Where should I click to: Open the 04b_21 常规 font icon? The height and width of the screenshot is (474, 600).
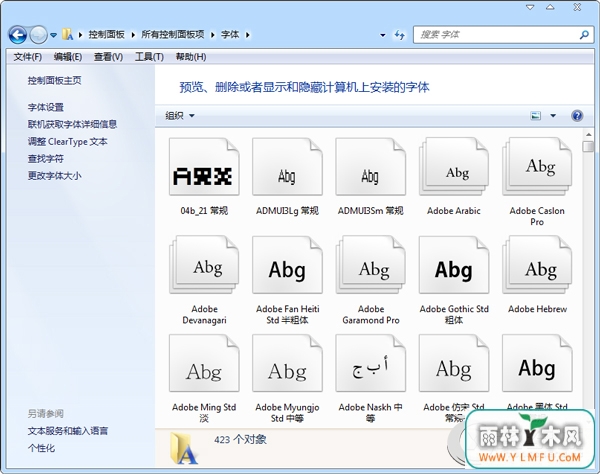(x=204, y=167)
